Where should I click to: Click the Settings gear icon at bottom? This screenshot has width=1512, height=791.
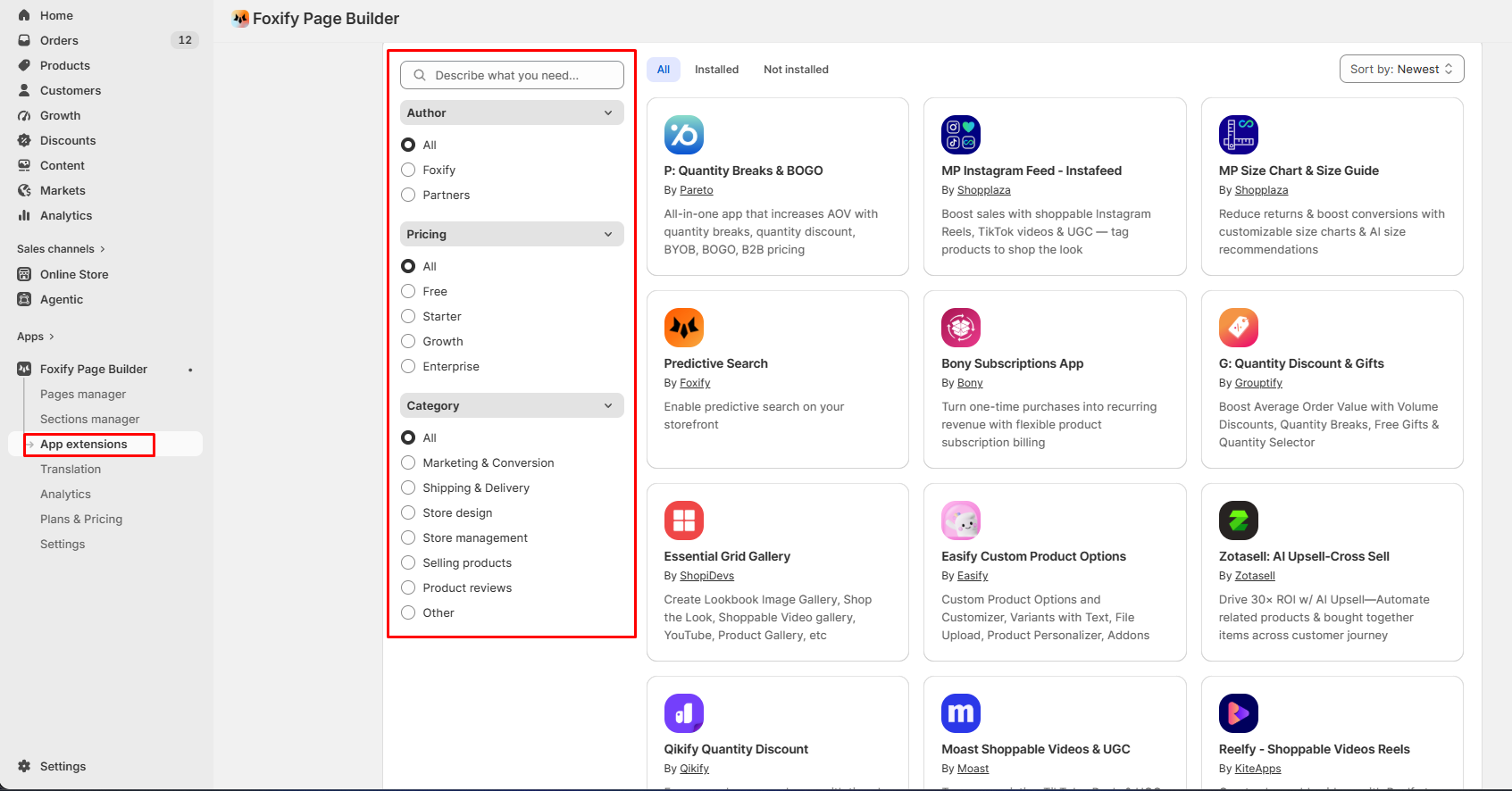[x=24, y=766]
